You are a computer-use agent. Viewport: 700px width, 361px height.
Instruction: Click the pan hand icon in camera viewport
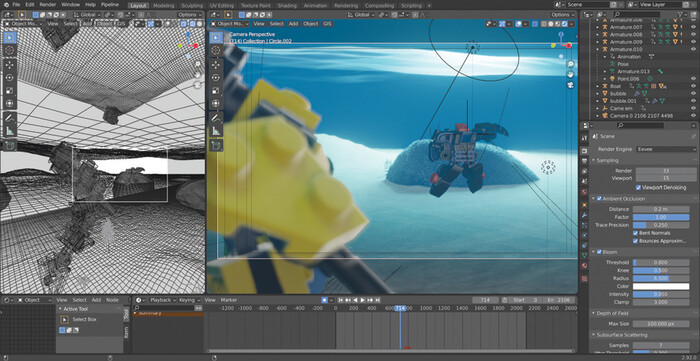[571, 75]
